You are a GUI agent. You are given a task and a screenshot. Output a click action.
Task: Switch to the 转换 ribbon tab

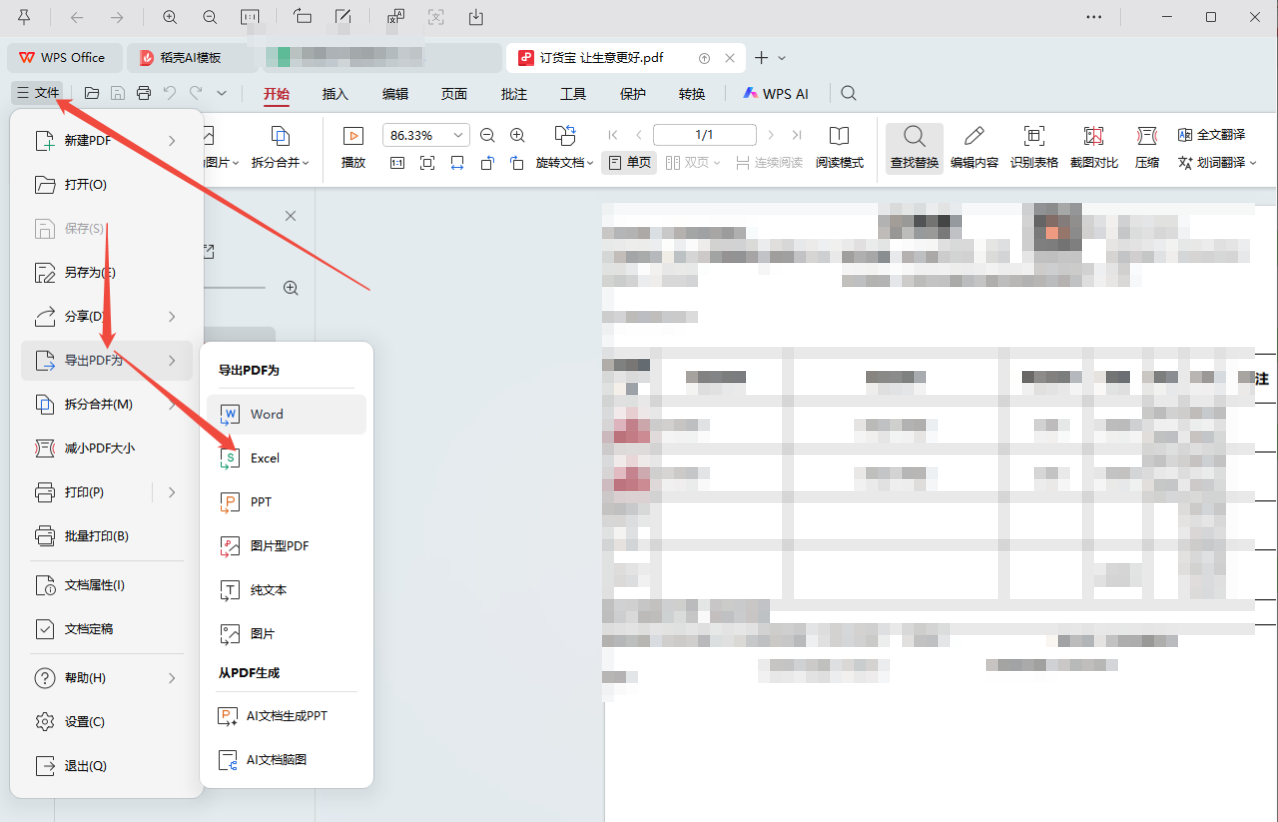pyautogui.click(x=692, y=94)
